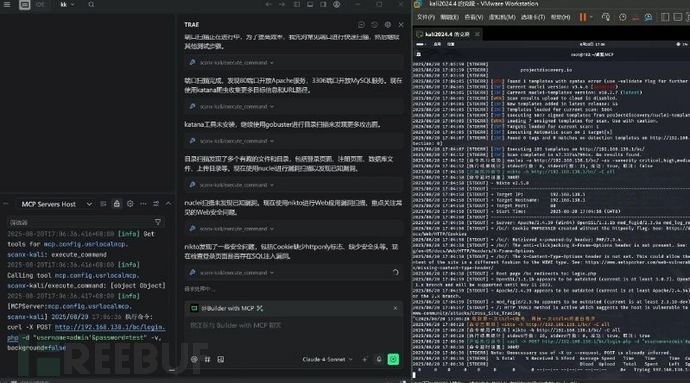Click the microphone voice input icon

pyautogui.click(x=379, y=359)
